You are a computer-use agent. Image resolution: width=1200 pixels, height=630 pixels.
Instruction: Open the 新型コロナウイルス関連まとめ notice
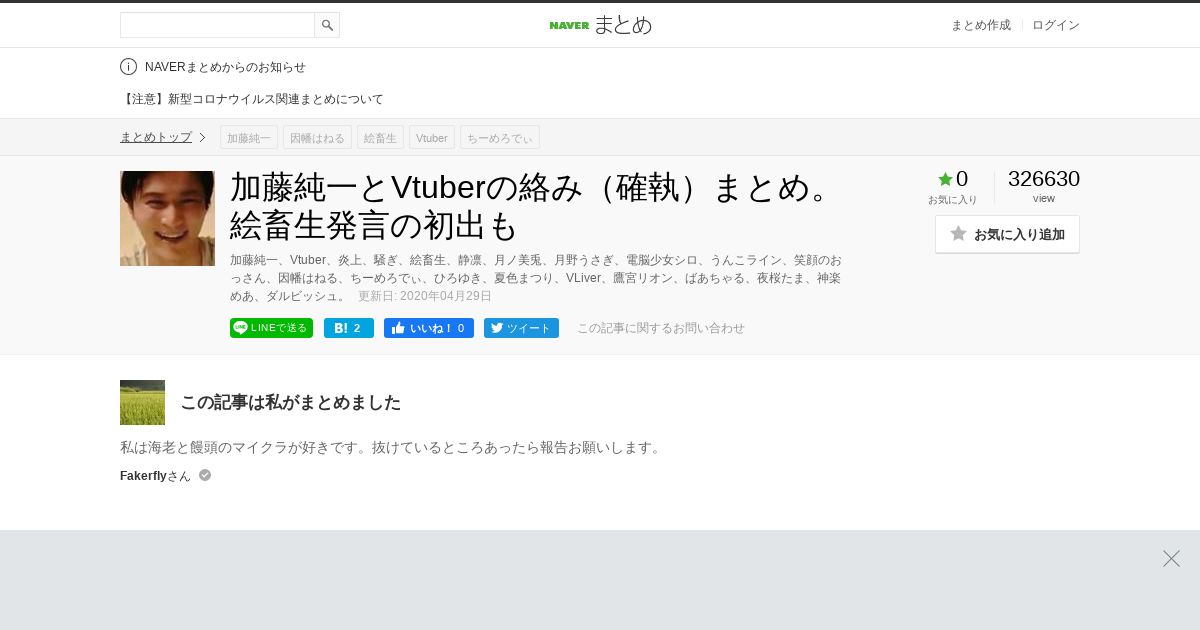coord(252,99)
